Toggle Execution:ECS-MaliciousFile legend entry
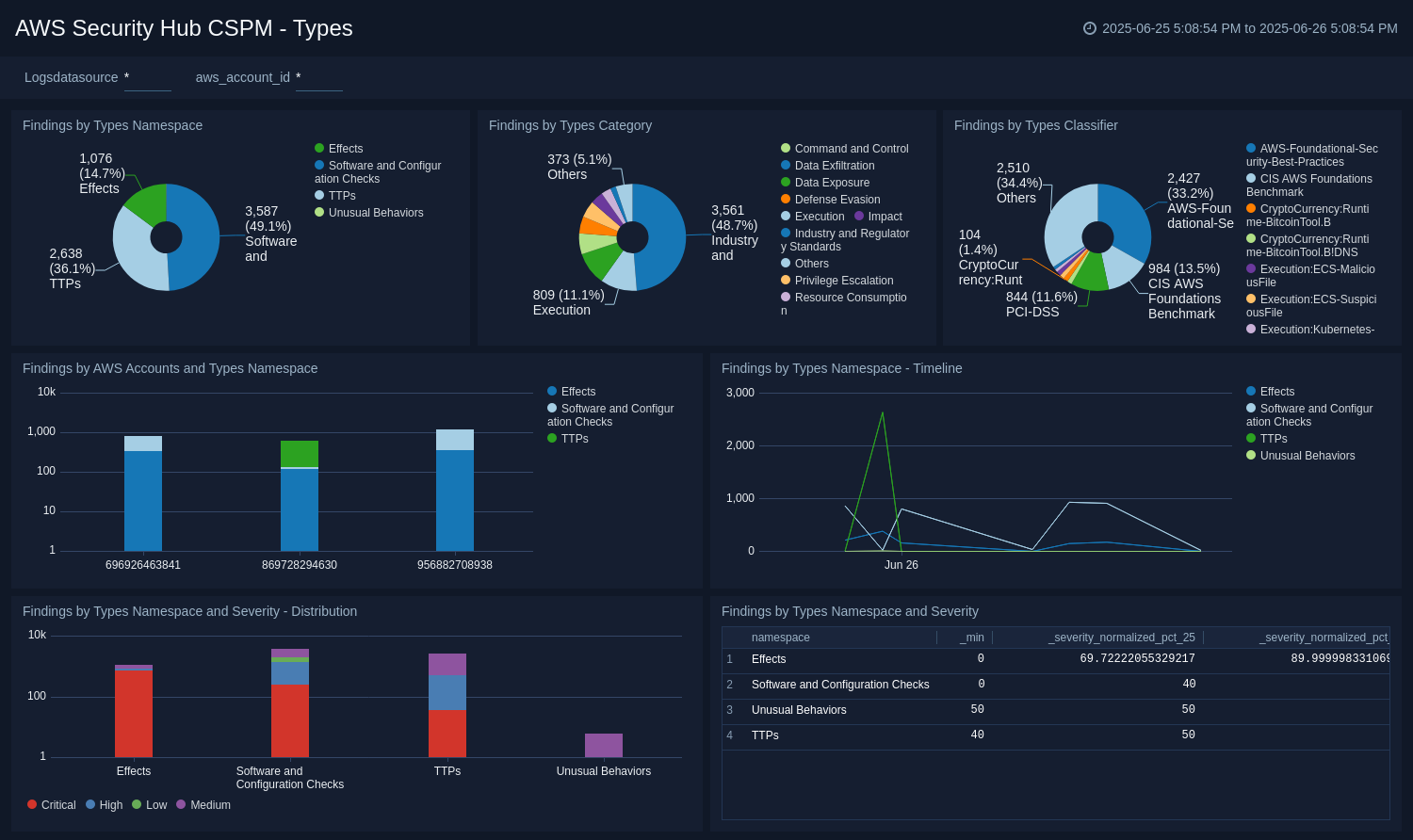1413x840 pixels. point(1310,276)
